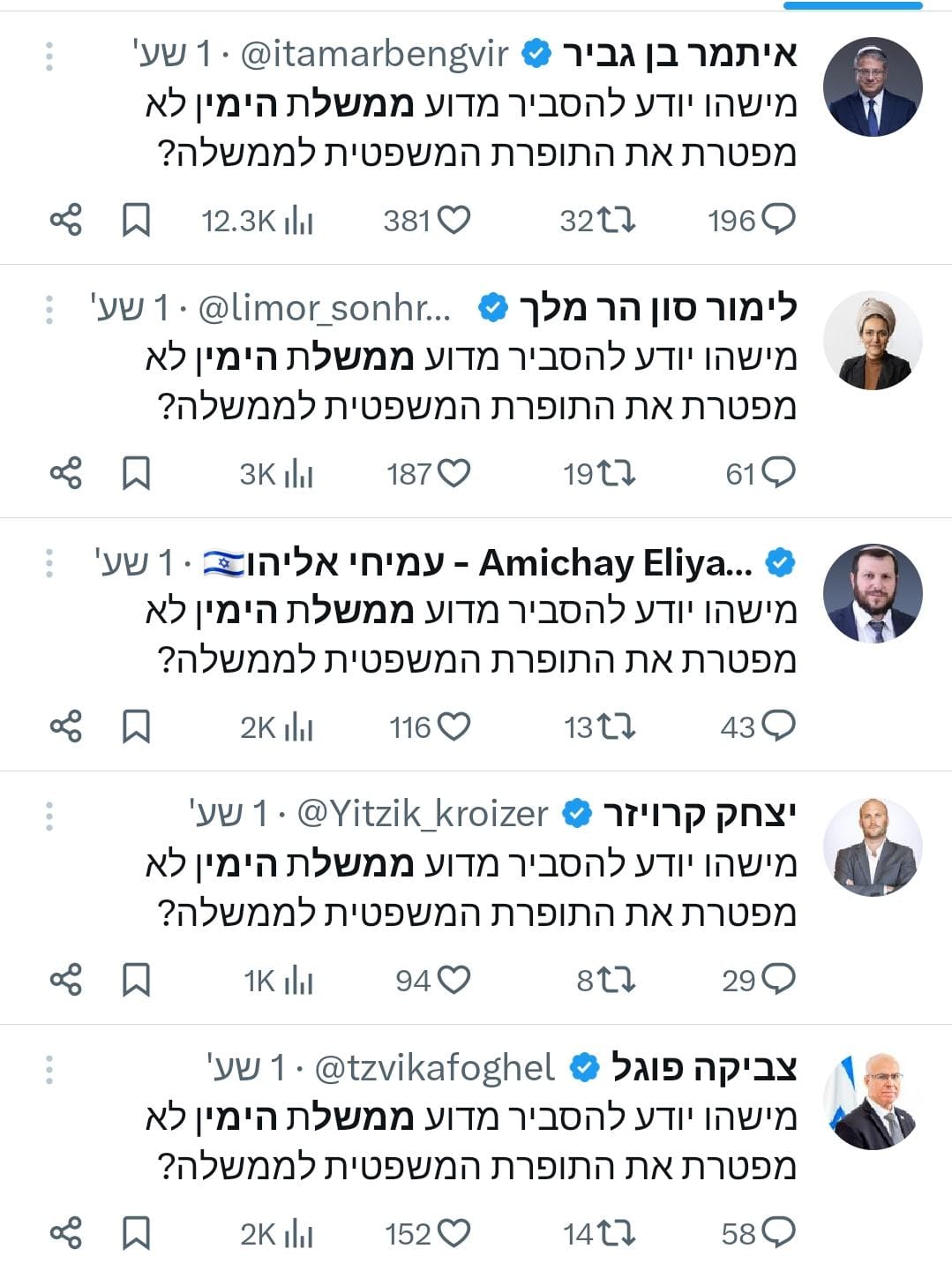Share Itamar Ben Gvir's tweet
The image size is (952, 1264).
tap(65, 220)
